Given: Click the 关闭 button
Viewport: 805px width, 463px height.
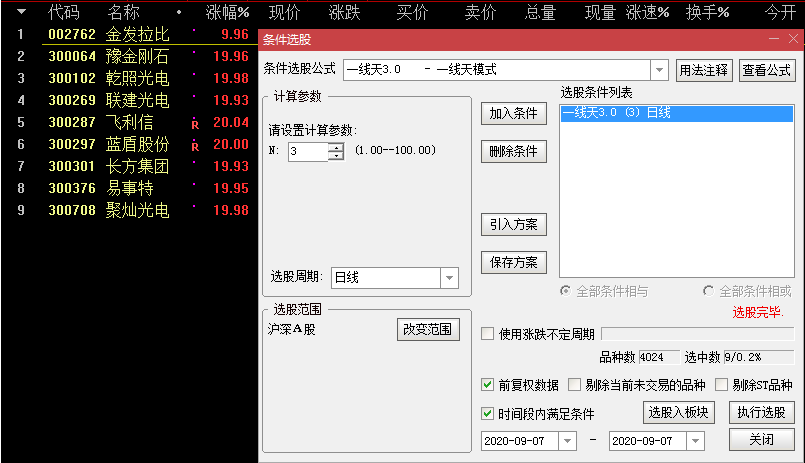Looking at the screenshot, I should [x=761, y=439].
